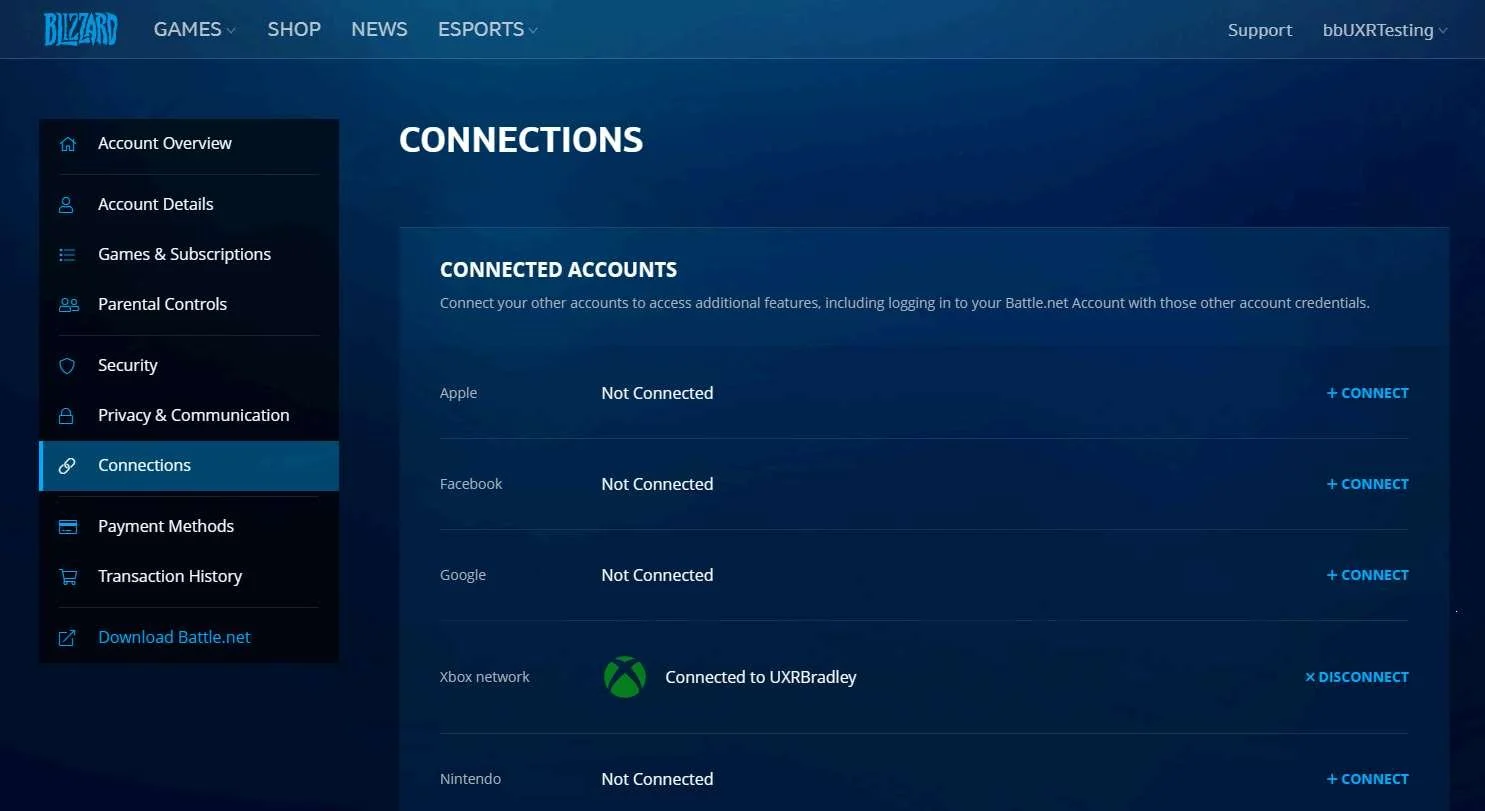Click the Payment Methods card icon
The image size is (1485, 811).
click(x=68, y=527)
